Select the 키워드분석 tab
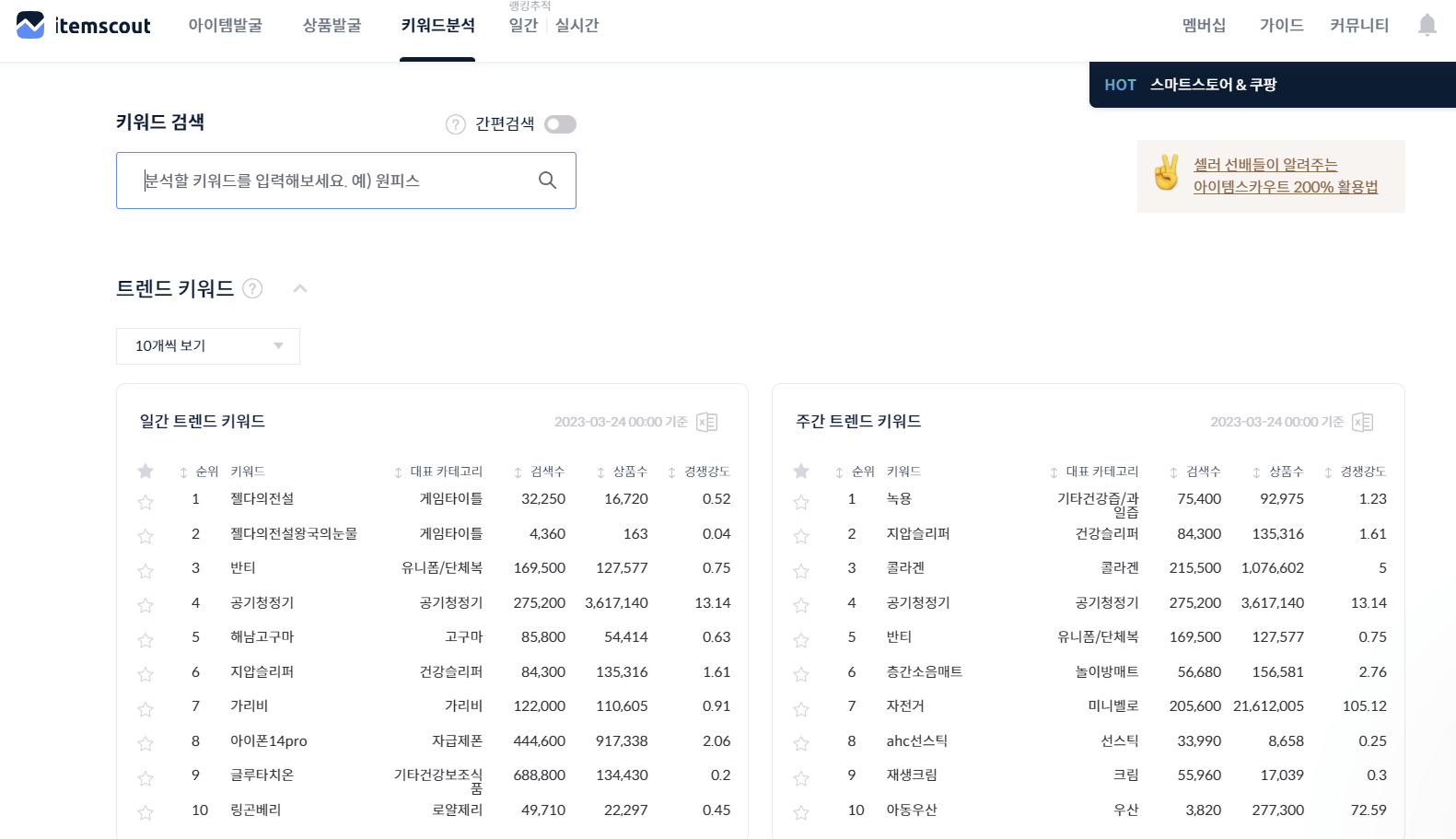Viewport: 1456px width, 839px height. [x=437, y=26]
